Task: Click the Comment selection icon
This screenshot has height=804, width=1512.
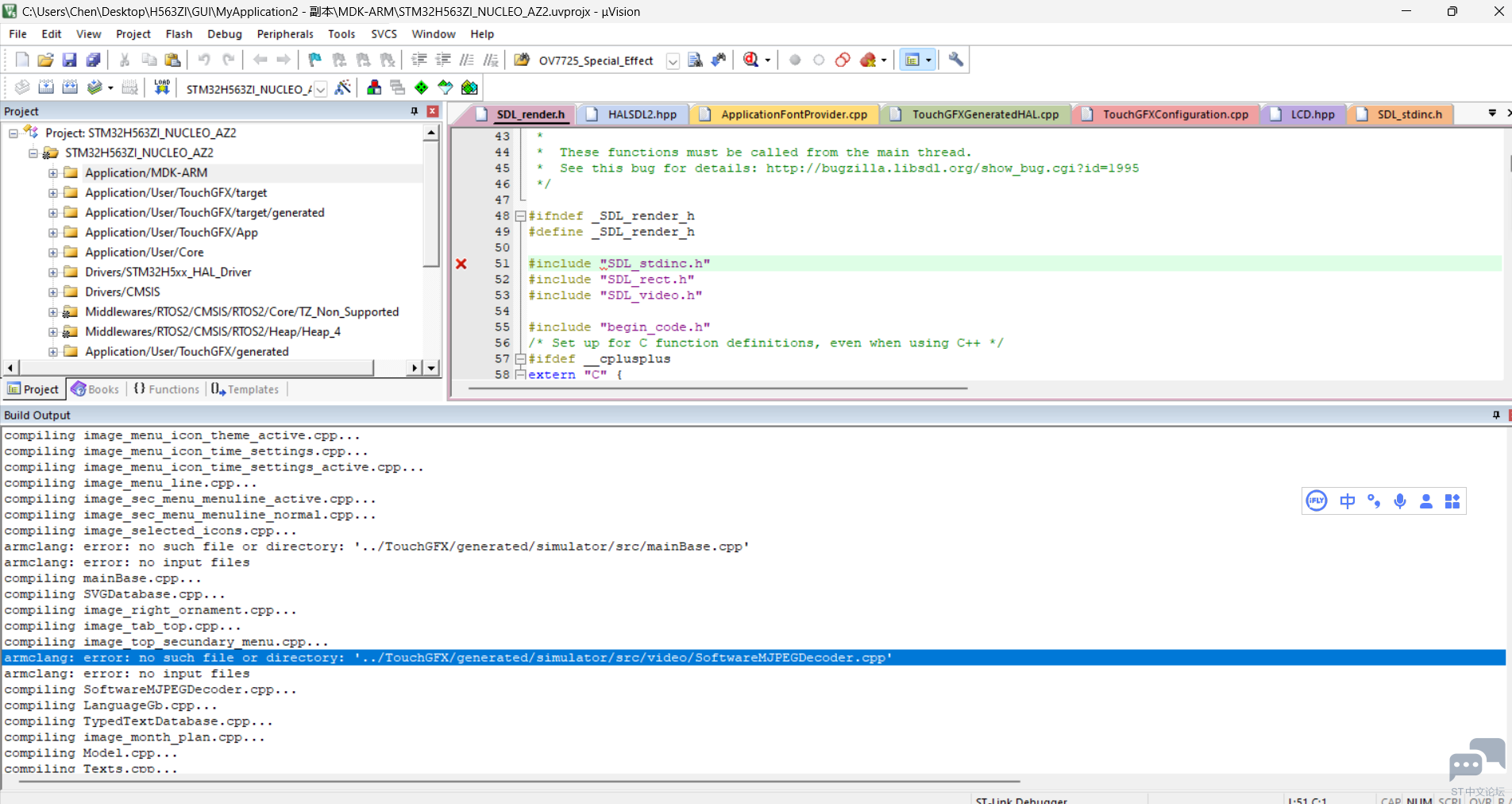Action: pos(467,60)
